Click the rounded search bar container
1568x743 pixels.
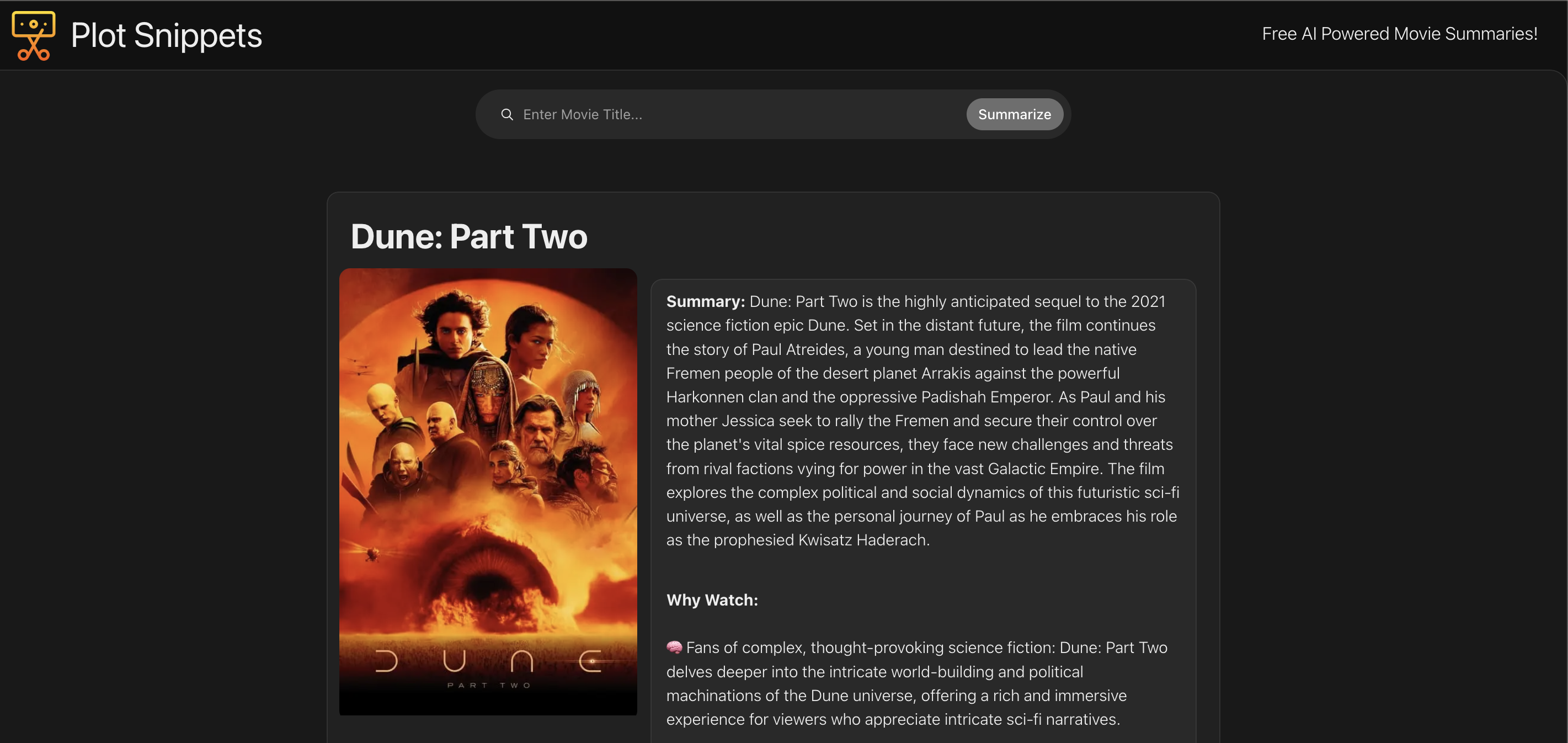773,114
